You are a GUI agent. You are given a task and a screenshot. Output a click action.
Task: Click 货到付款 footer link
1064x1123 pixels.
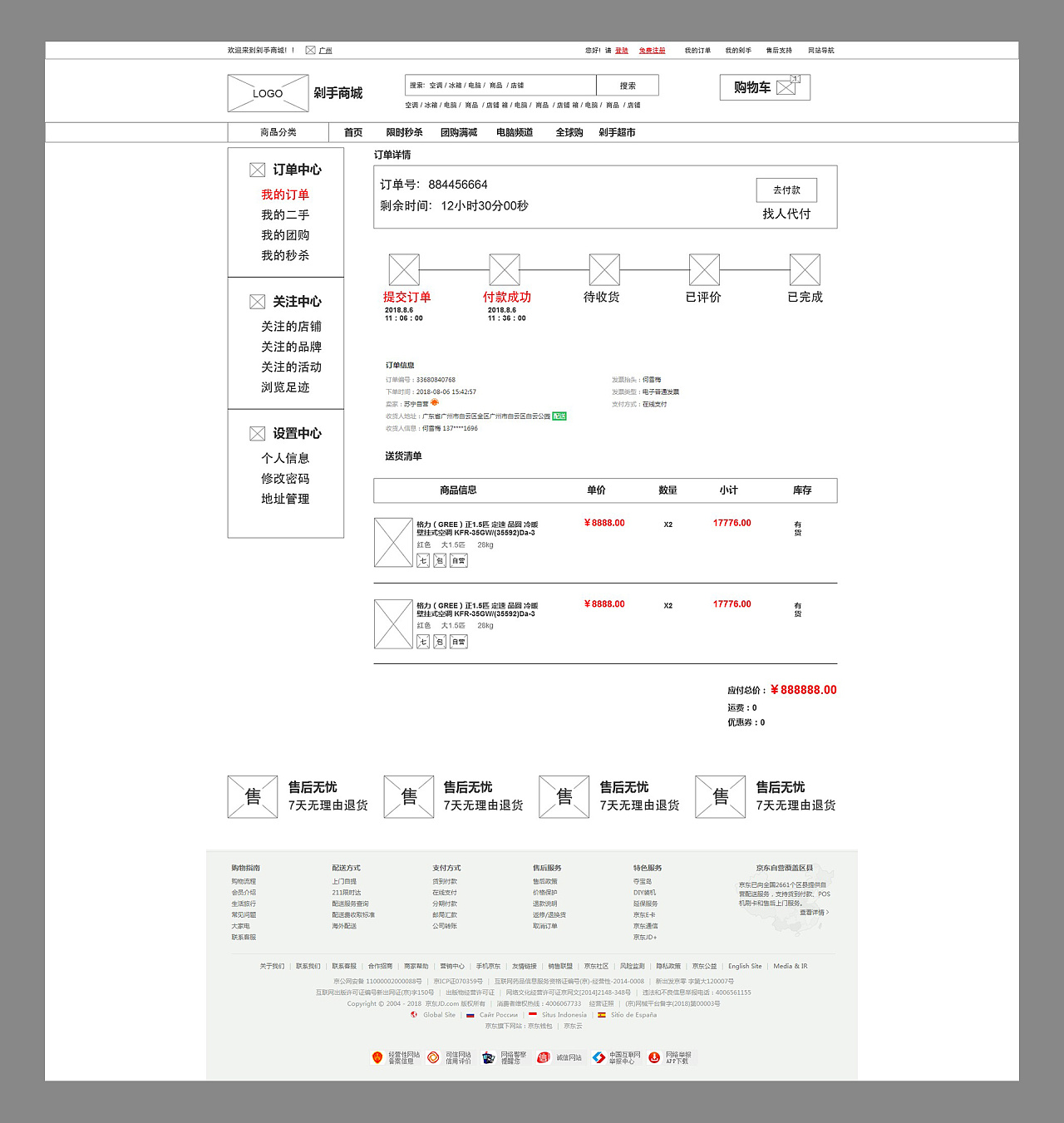[445, 881]
